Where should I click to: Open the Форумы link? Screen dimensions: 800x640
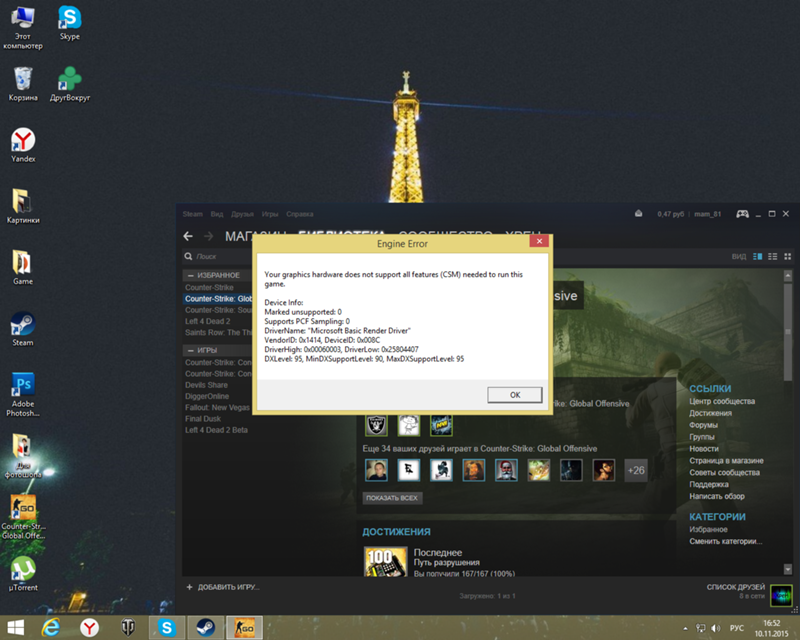click(x=703, y=425)
